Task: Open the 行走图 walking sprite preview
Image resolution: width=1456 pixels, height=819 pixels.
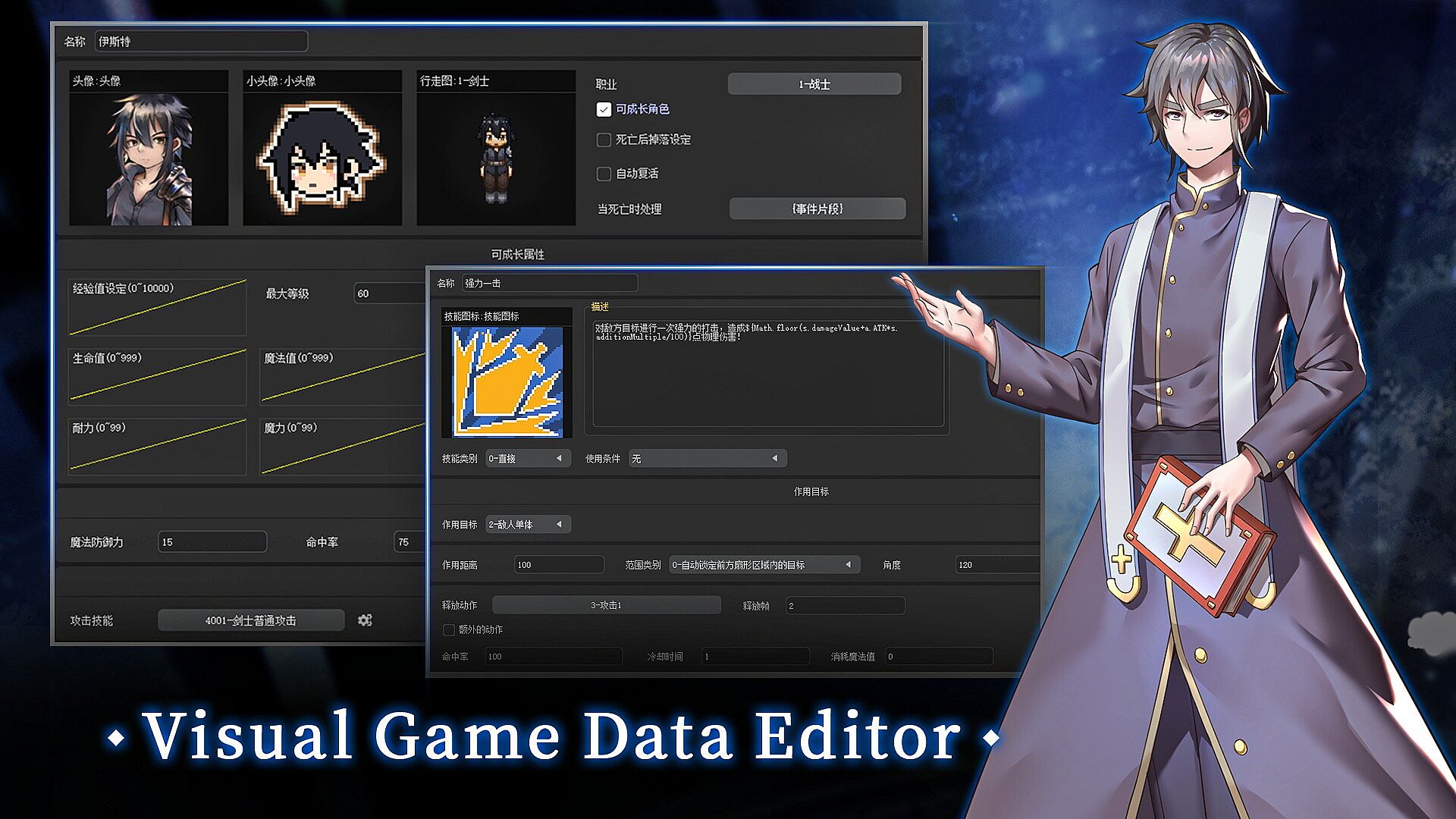Action: (496, 158)
